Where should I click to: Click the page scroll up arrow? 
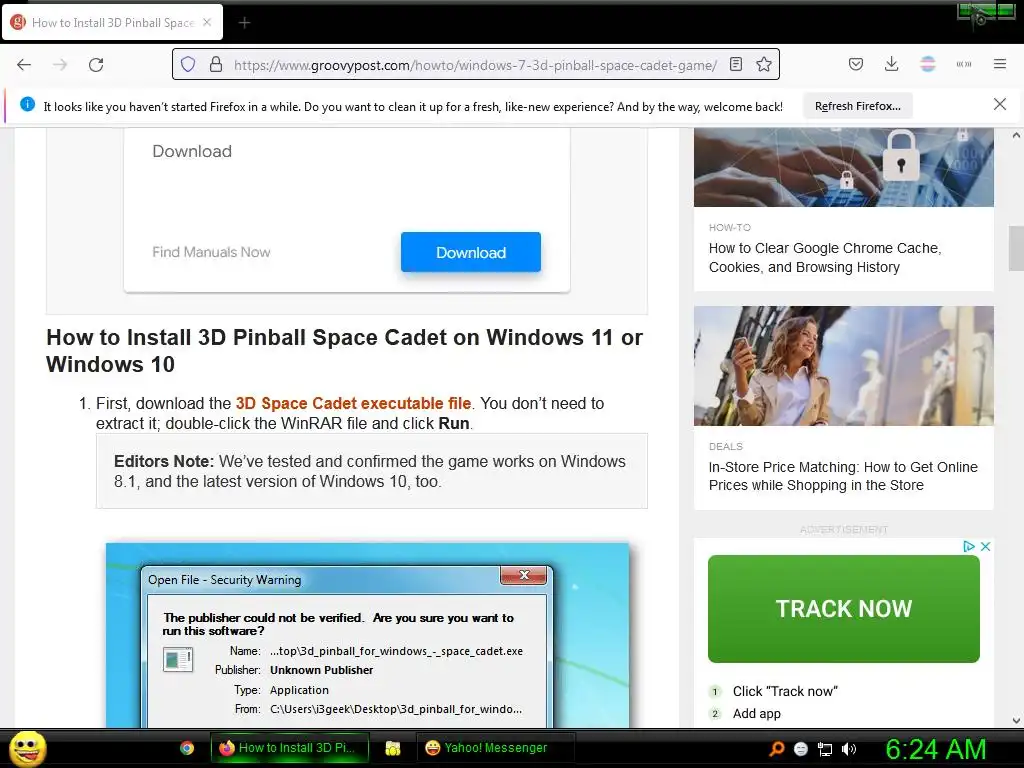[x=1016, y=136]
